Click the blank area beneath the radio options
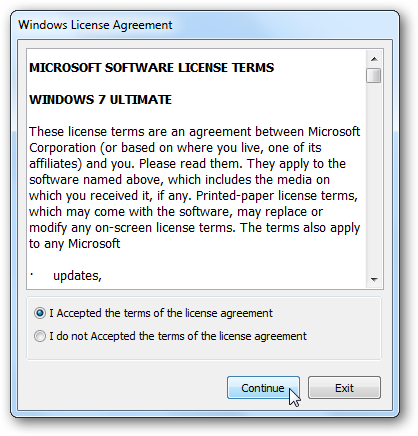 (204, 351)
